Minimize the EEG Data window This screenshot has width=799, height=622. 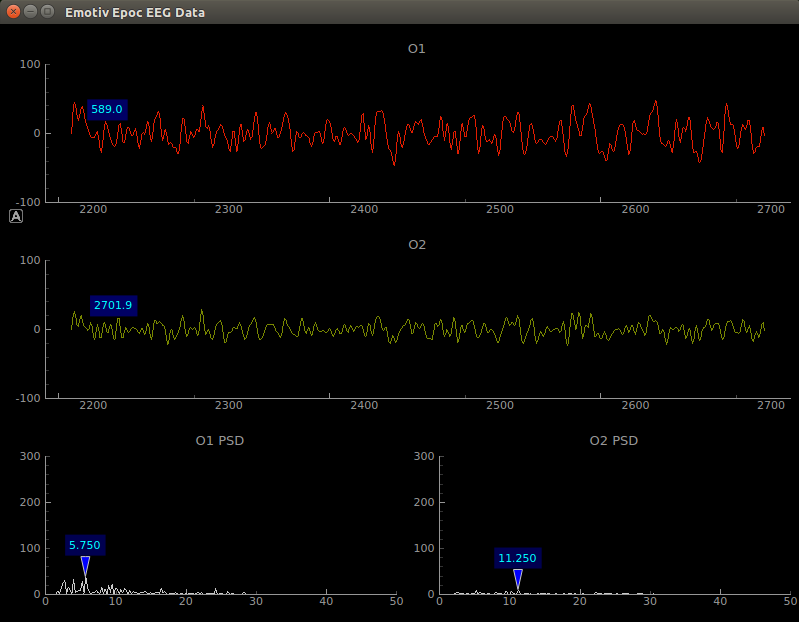(31, 12)
